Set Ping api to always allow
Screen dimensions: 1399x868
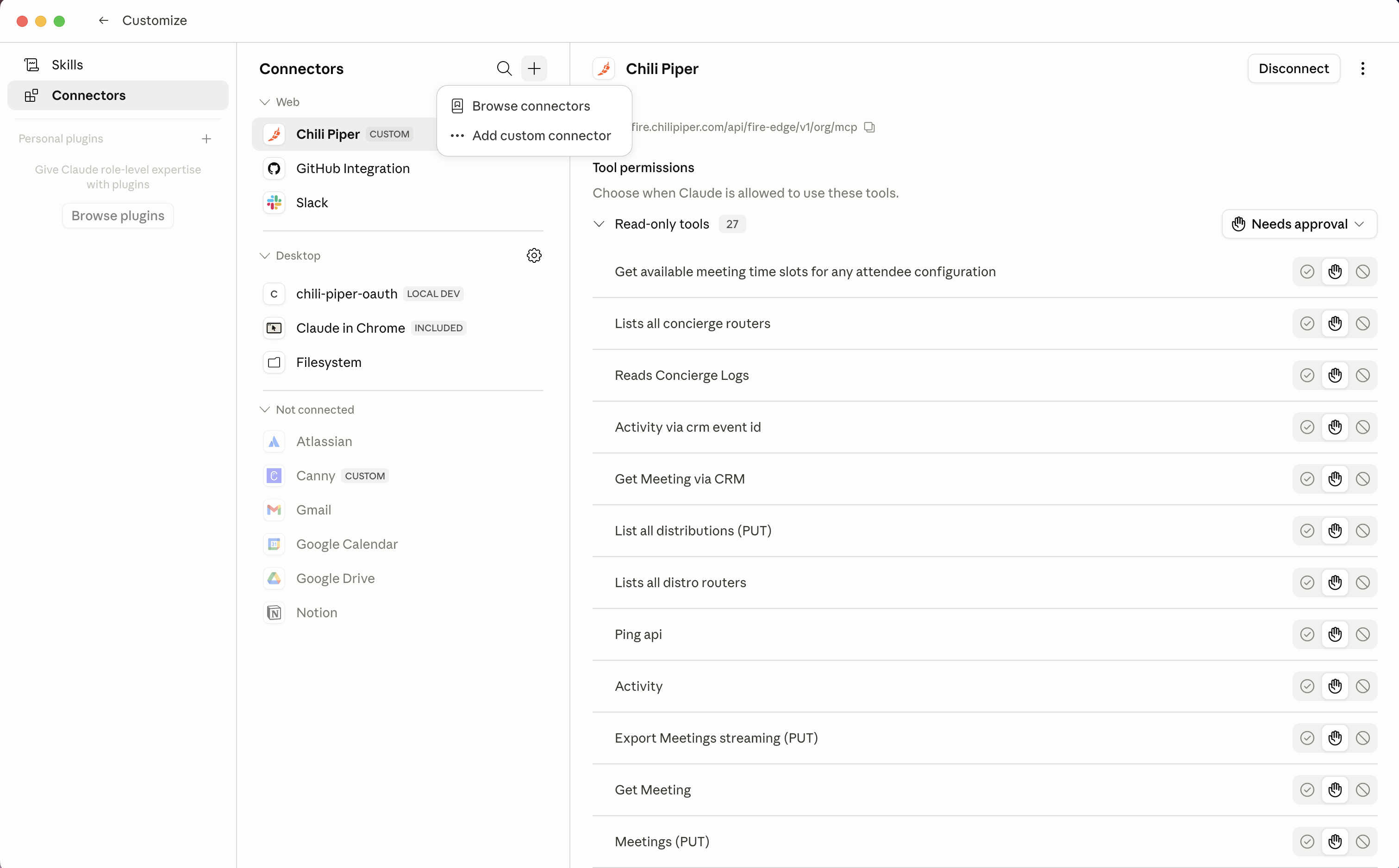tap(1307, 634)
